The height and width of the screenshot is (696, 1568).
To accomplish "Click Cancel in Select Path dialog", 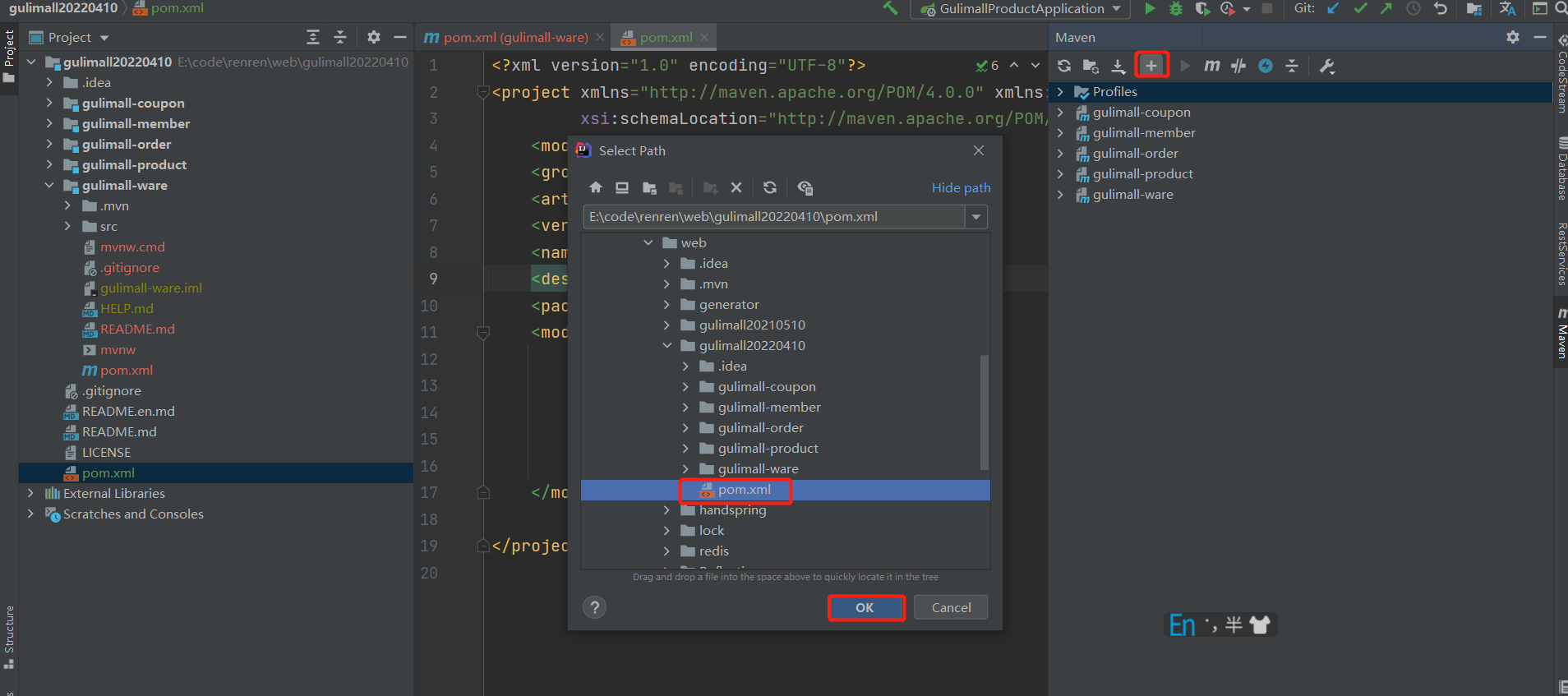I will (x=951, y=607).
